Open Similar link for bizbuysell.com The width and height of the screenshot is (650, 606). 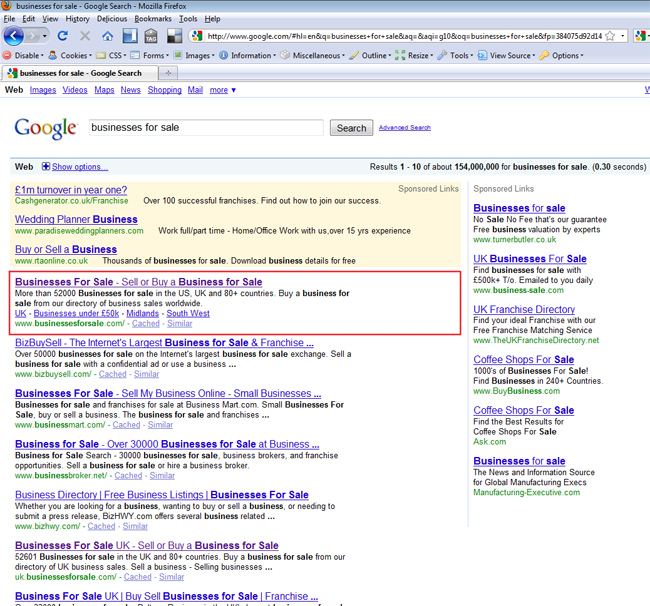(x=146, y=374)
